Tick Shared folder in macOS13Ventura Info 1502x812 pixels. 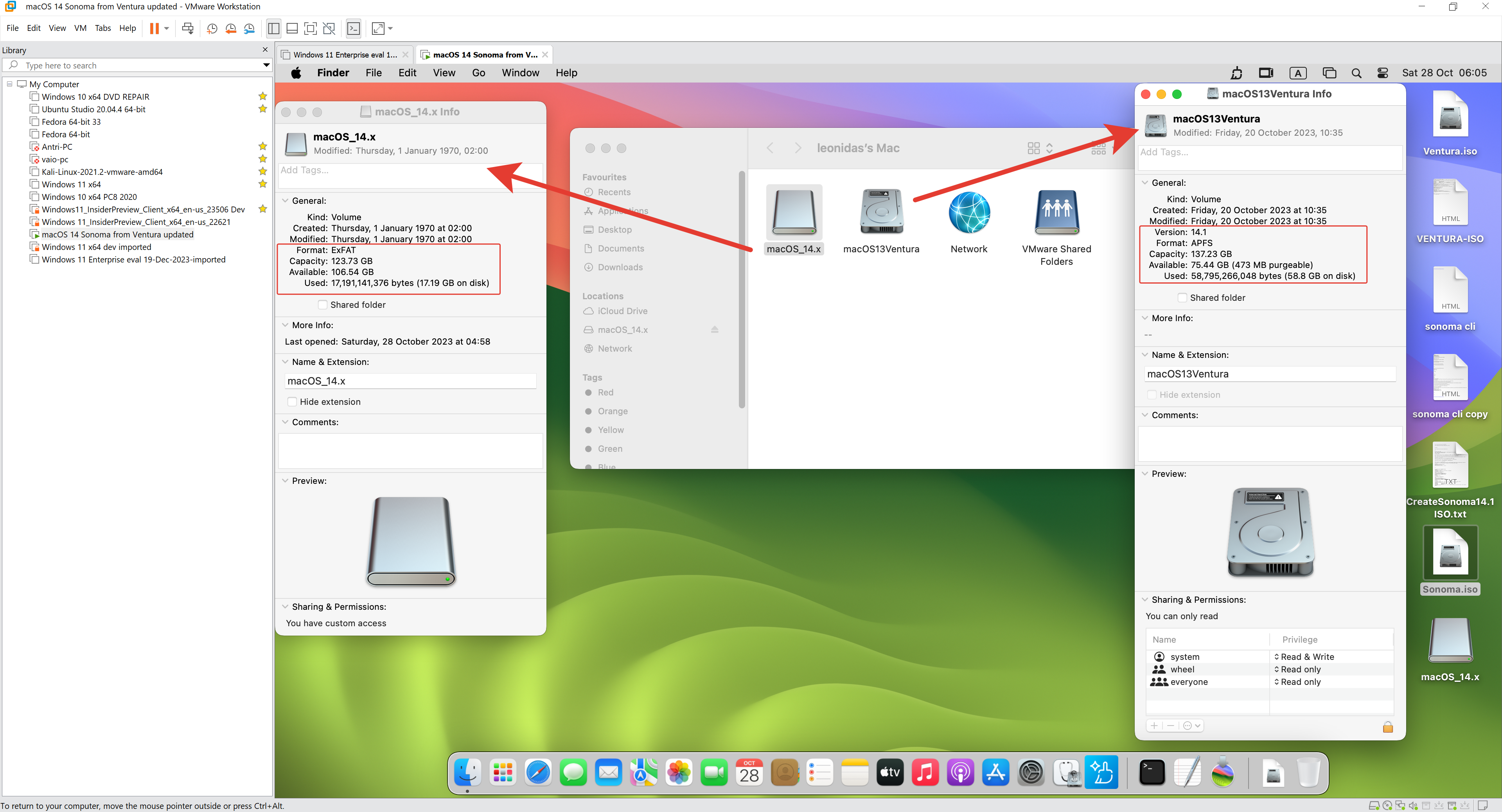(1182, 297)
